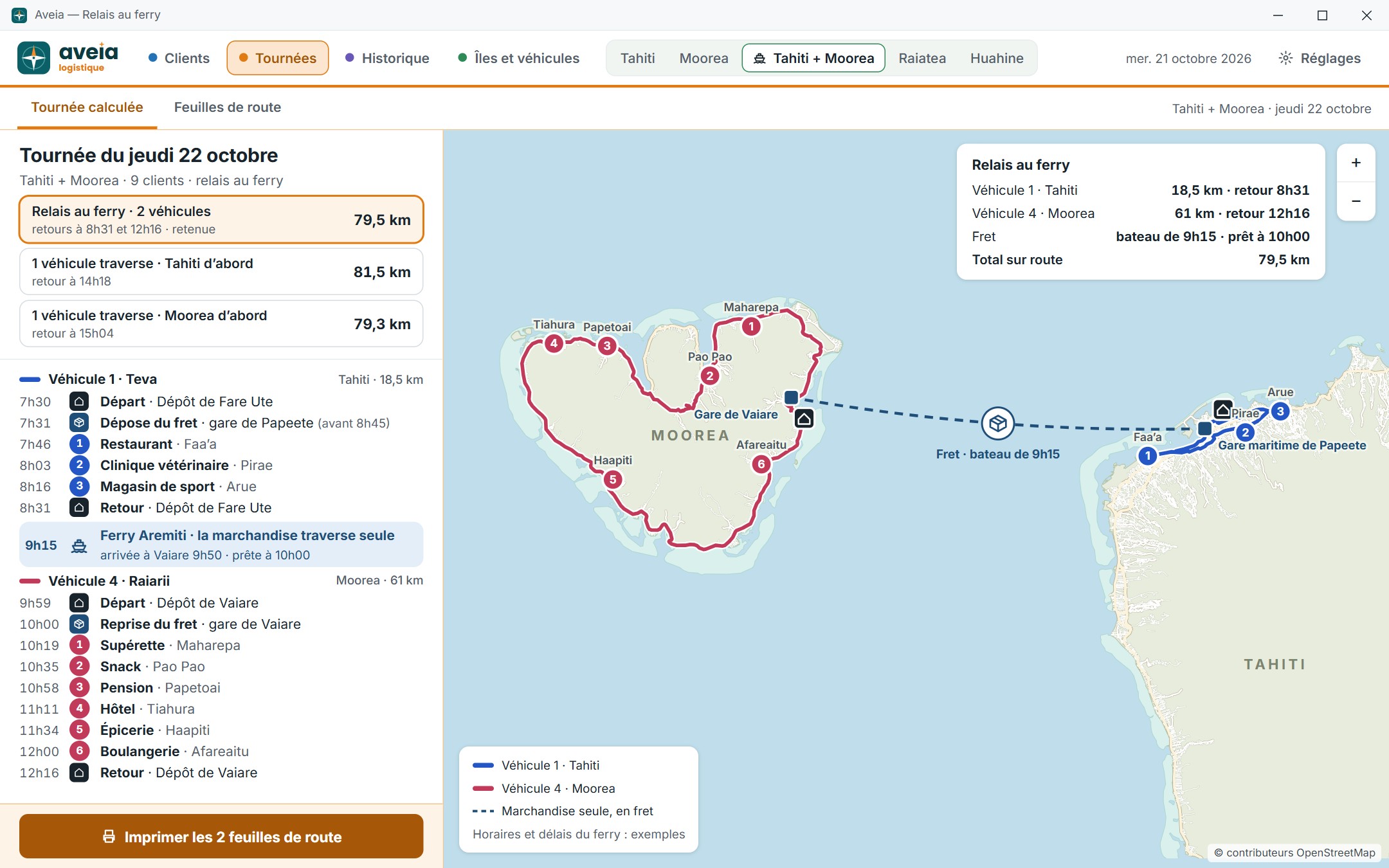Click the Aveia compass logo icon
This screenshot has width=1389, height=868.
pyautogui.click(x=33, y=58)
